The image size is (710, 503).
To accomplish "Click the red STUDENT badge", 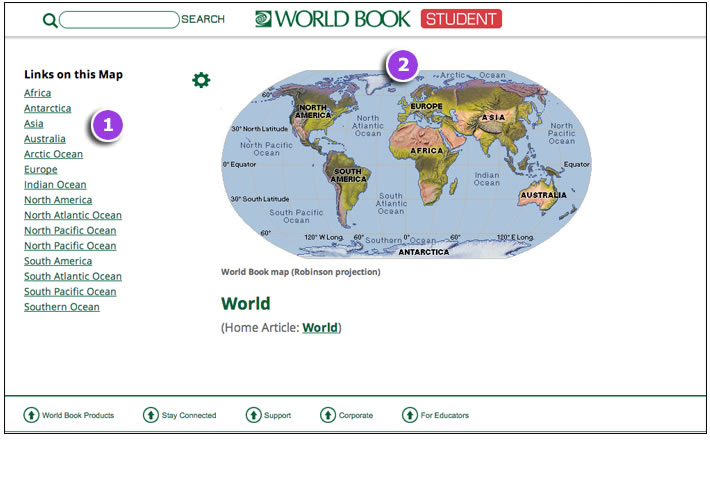I will [x=461, y=19].
